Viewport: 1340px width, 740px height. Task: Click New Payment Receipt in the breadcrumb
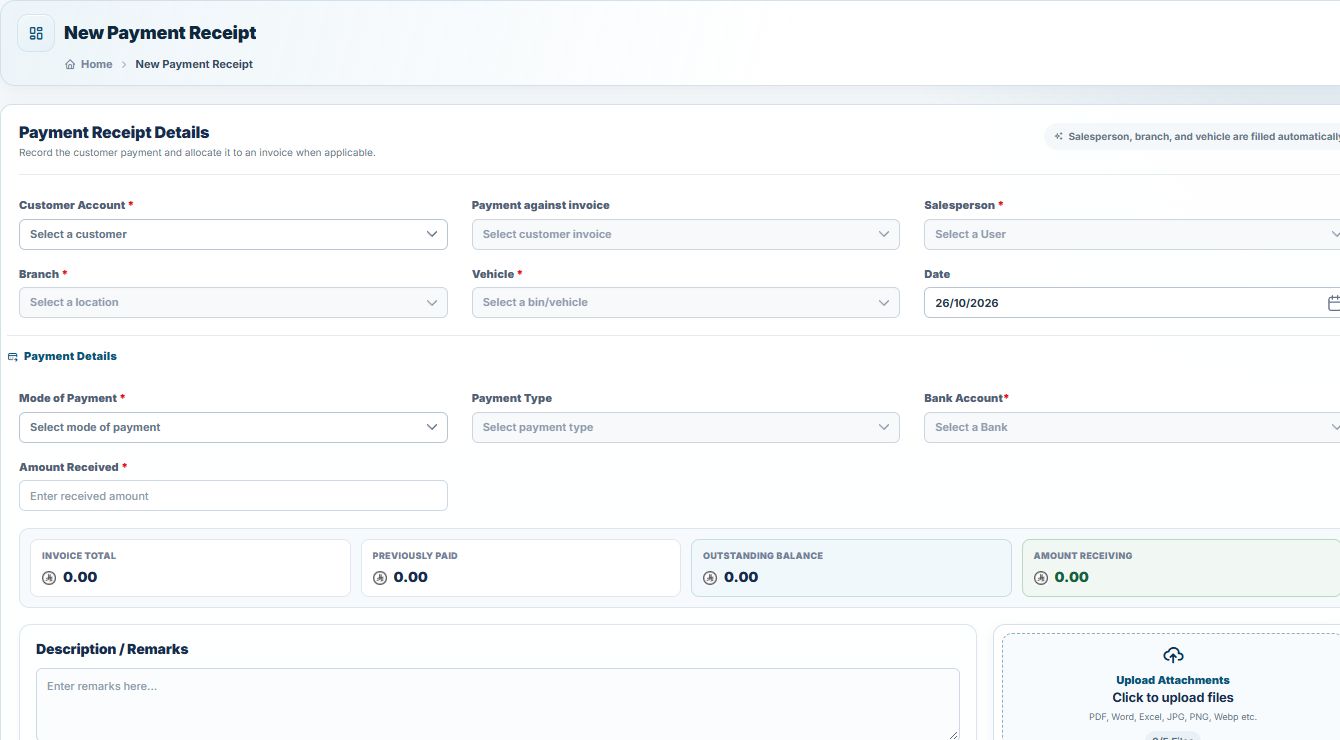[x=194, y=64]
